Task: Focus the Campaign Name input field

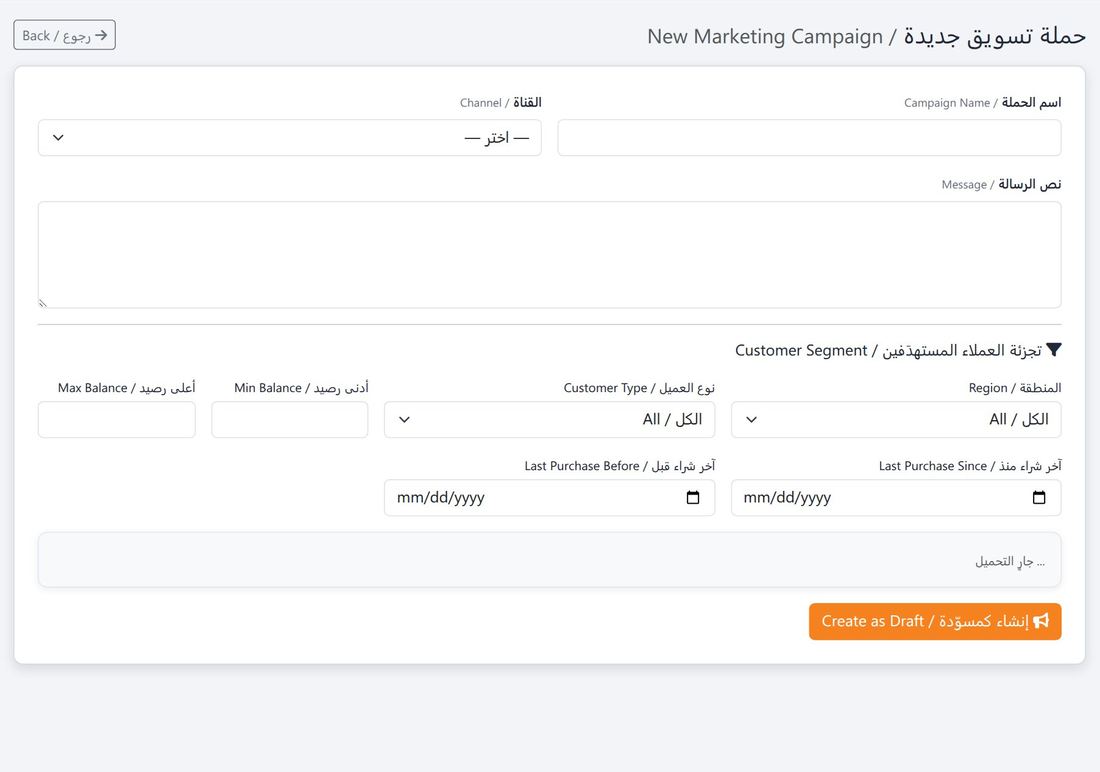Action: pos(809,138)
